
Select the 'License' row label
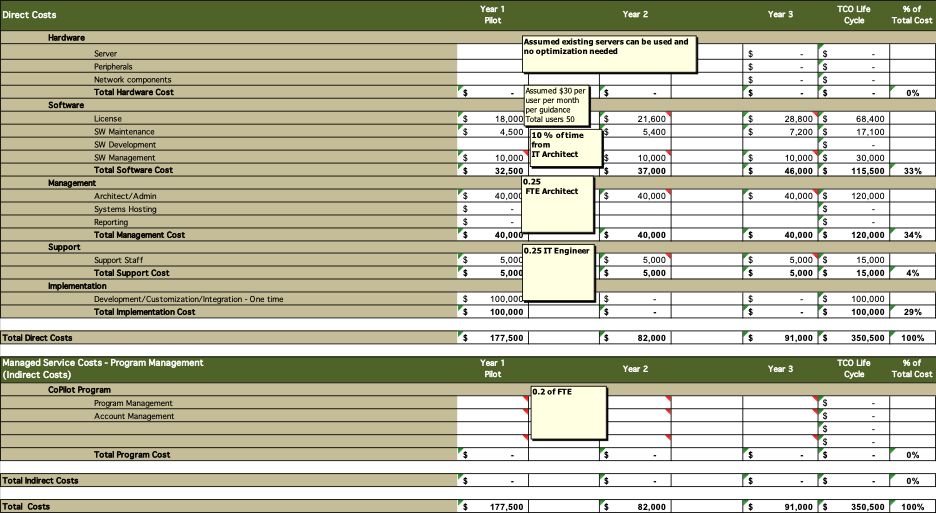(x=107, y=119)
